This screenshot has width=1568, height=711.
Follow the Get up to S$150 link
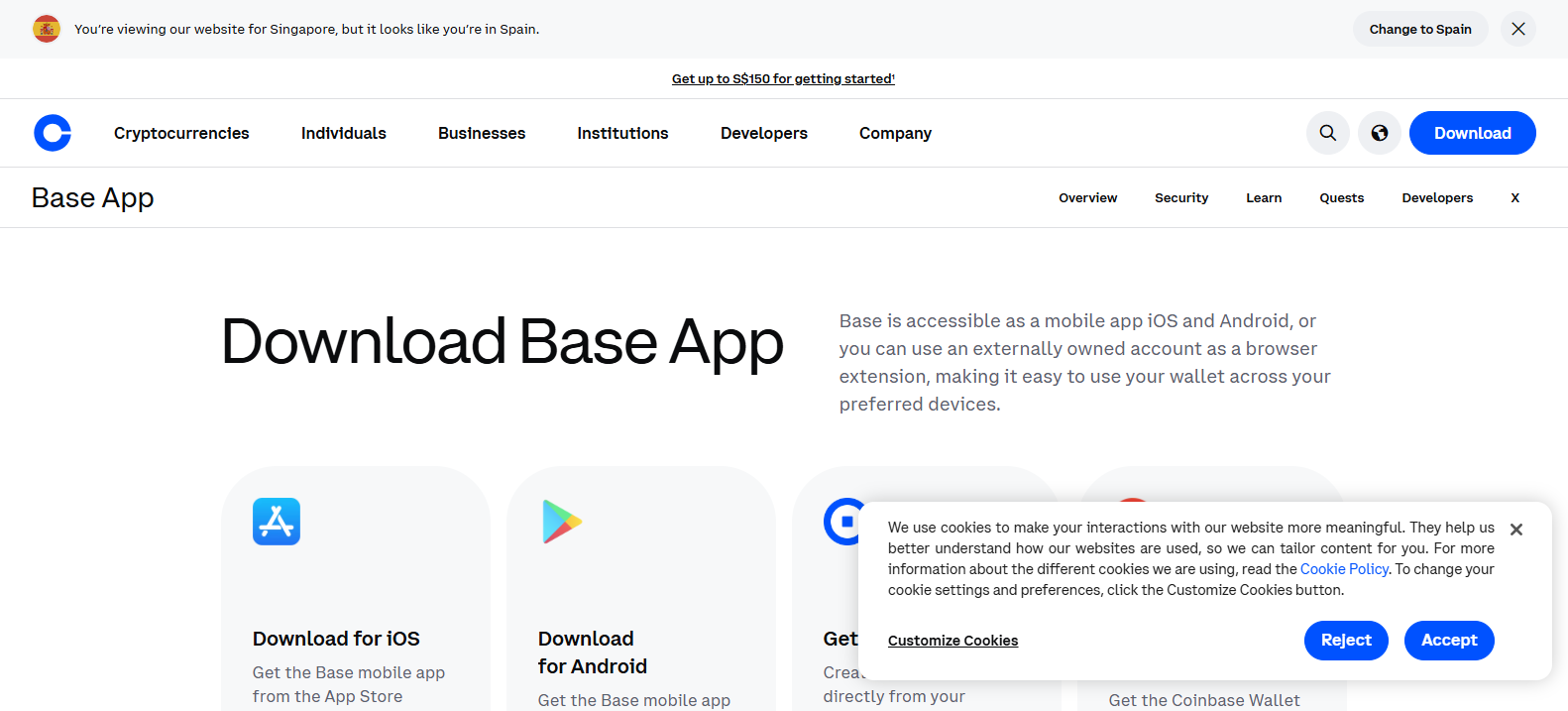783,78
